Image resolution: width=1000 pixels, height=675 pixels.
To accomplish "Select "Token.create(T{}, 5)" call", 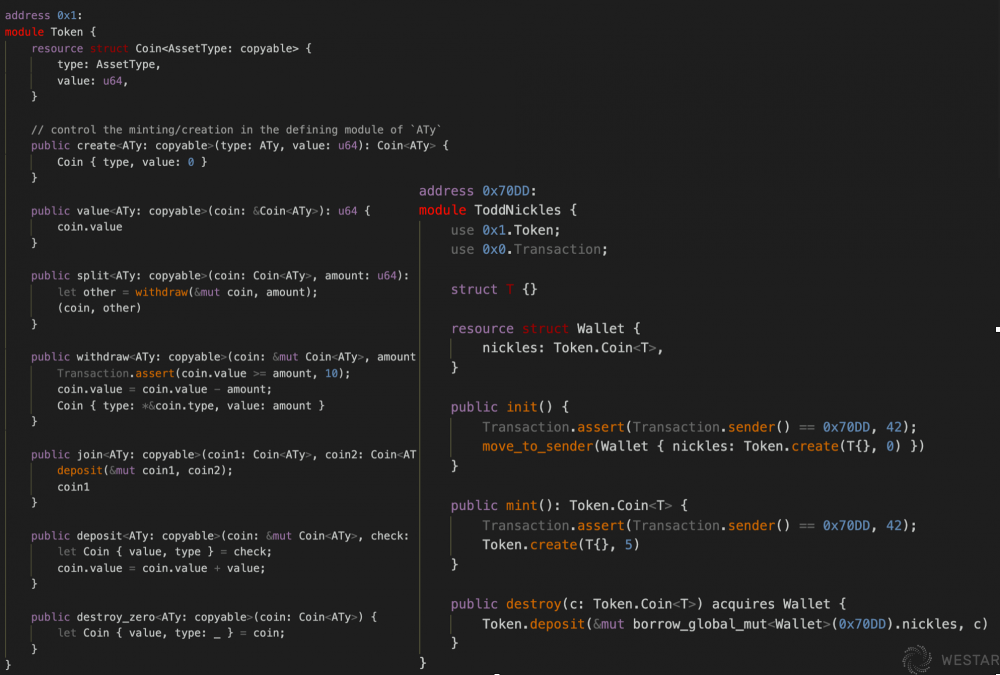I will pyautogui.click(x=561, y=544).
